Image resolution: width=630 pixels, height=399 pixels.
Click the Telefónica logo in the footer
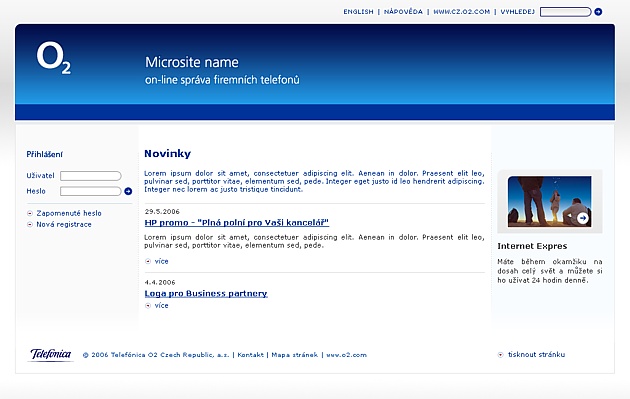point(51,355)
